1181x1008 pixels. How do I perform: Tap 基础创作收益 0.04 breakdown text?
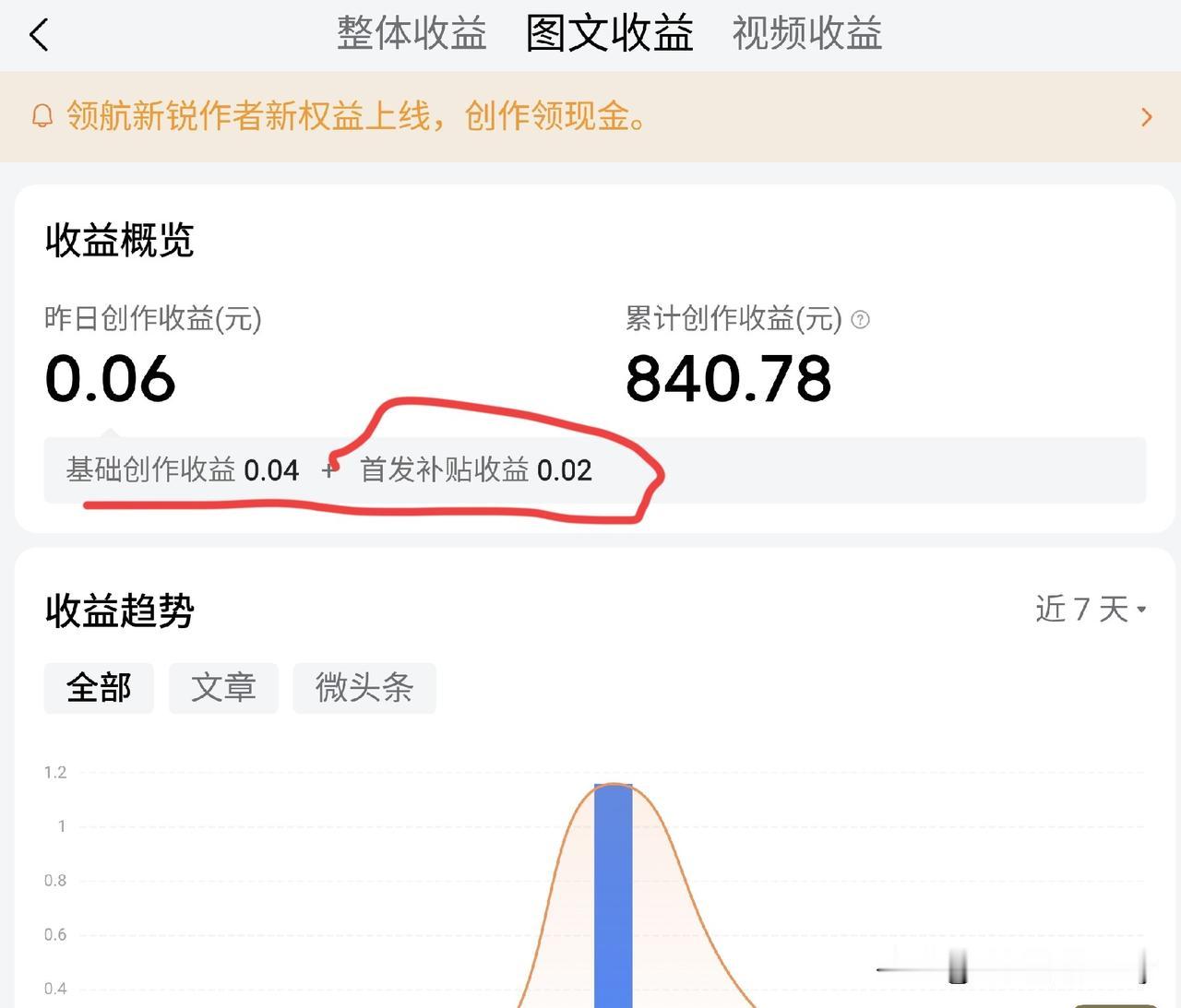[x=183, y=470]
